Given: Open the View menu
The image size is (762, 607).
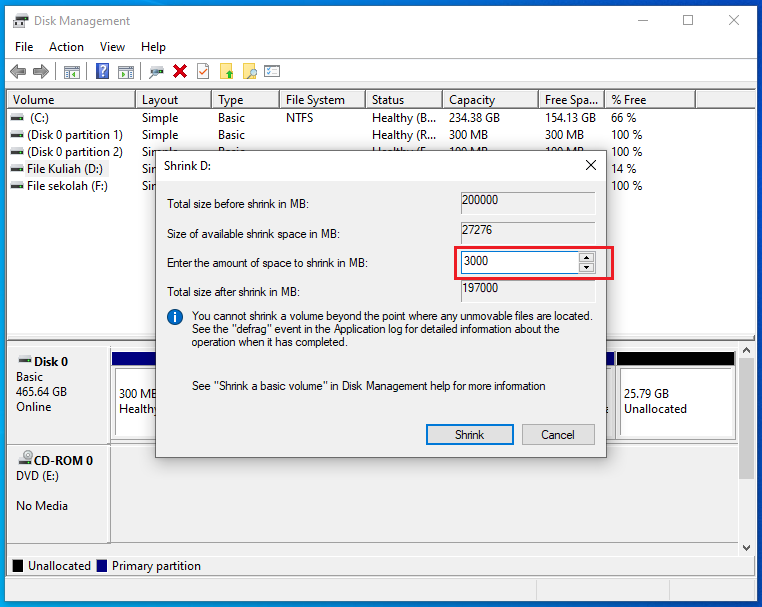Looking at the screenshot, I should pyautogui.click(x=112, y=47).
